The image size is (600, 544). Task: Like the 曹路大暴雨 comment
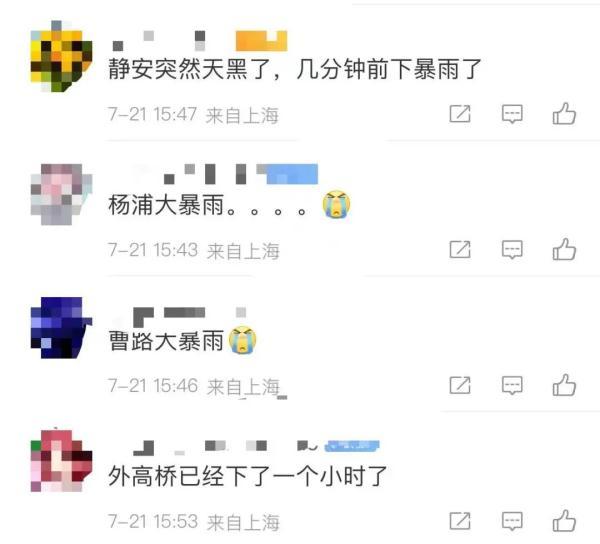564,384
